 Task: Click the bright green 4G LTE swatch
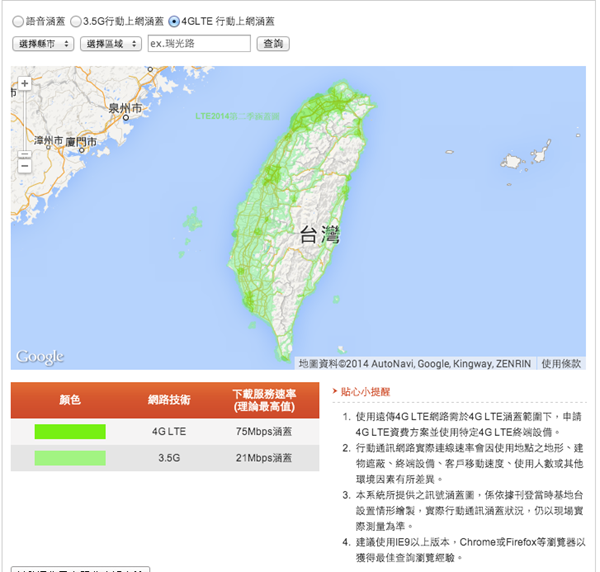click(x=70, y=432)
